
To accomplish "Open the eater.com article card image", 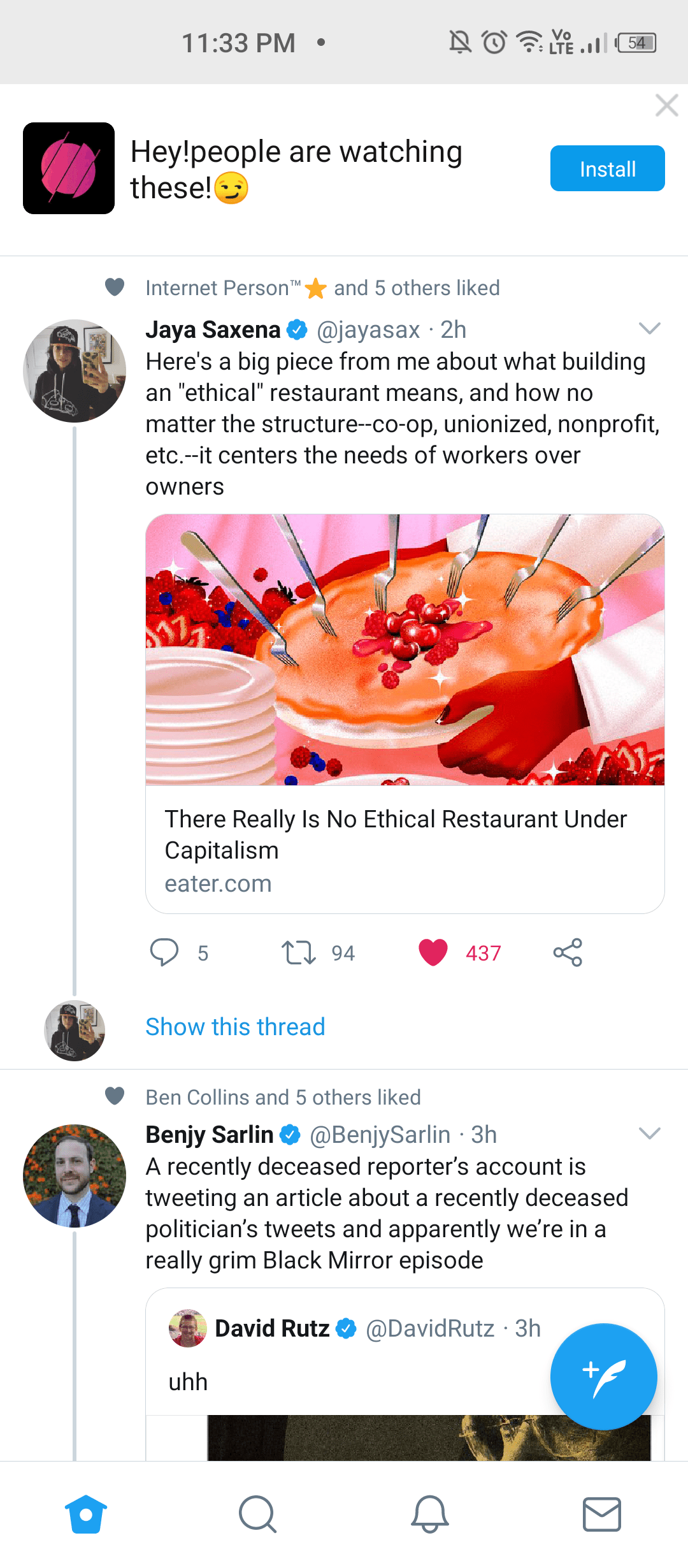I will [x=405, y=650].
